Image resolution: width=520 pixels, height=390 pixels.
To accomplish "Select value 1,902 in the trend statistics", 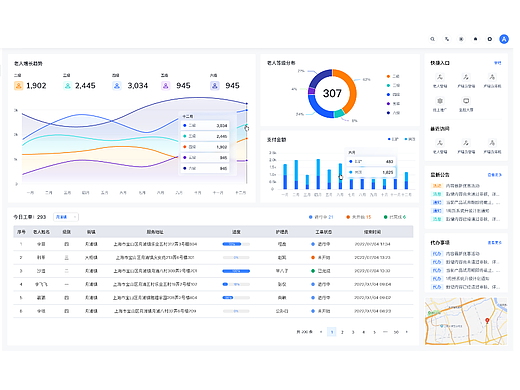I will tap(36, 86).
